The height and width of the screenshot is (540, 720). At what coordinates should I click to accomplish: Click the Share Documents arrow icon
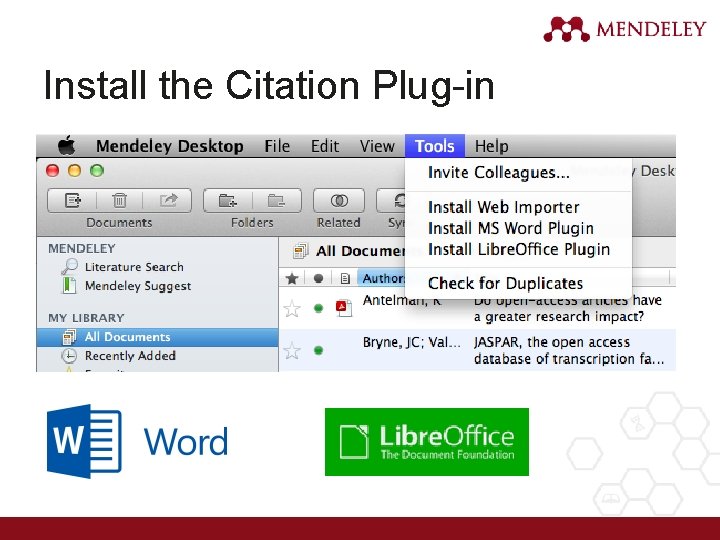(168, 200)
